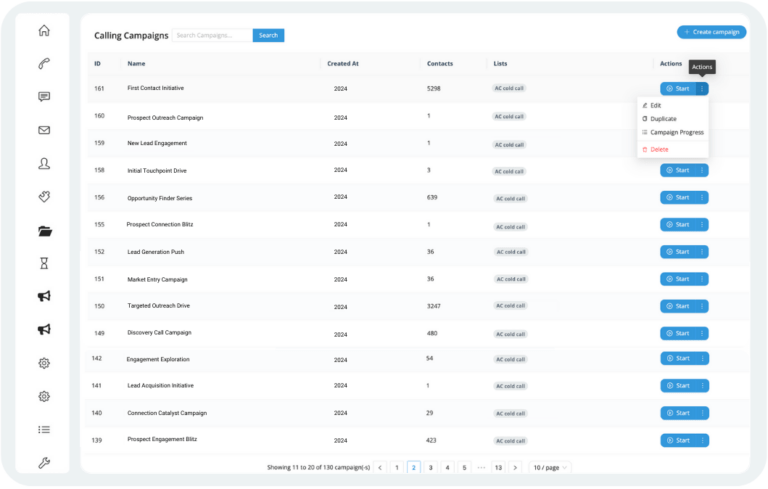
Task: Open the folder sidebar icon
Action: click(45, 231)
